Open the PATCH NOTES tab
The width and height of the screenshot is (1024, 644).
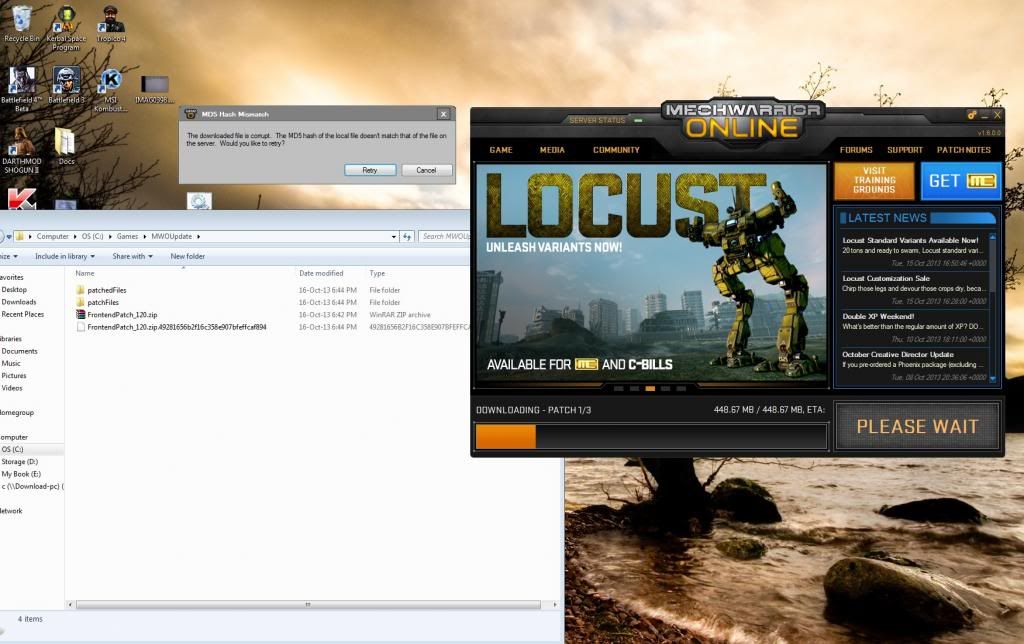point(963,150)
